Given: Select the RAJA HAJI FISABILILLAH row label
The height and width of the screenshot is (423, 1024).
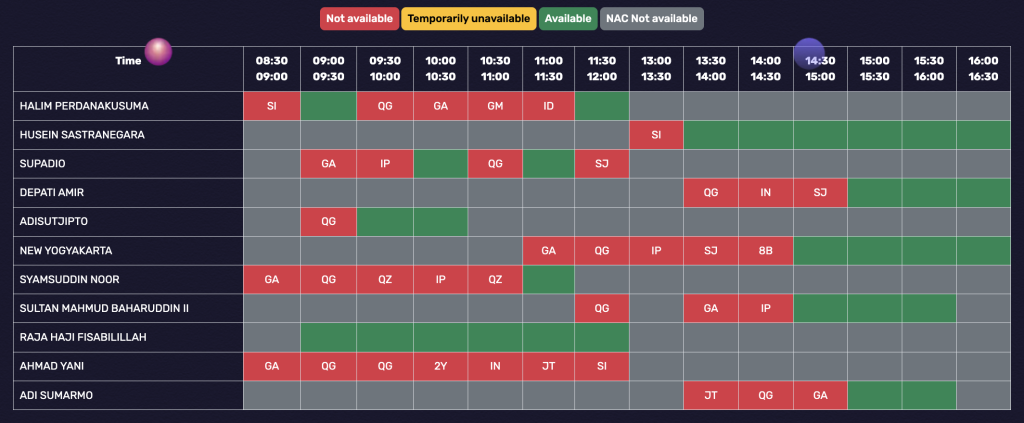Looking at the screenshot, I should click(84, 338).
